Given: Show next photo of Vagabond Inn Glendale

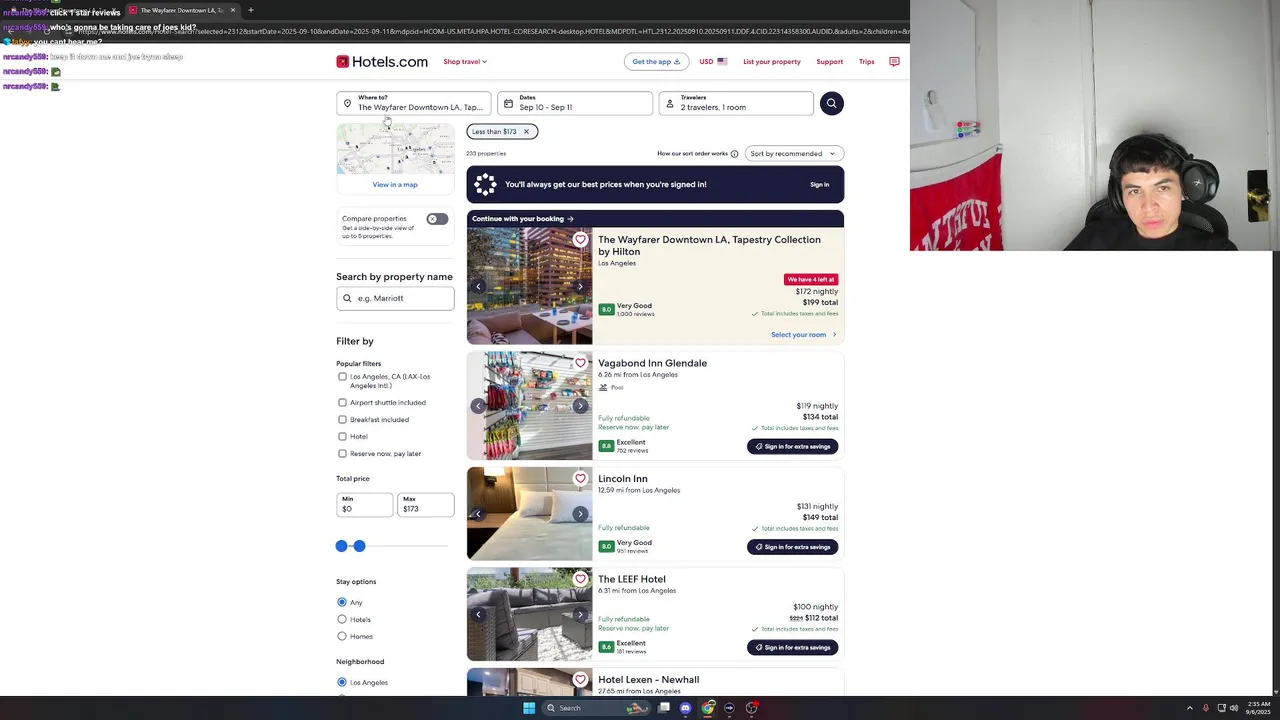Looking at the screenshot, I should [580, 406].
